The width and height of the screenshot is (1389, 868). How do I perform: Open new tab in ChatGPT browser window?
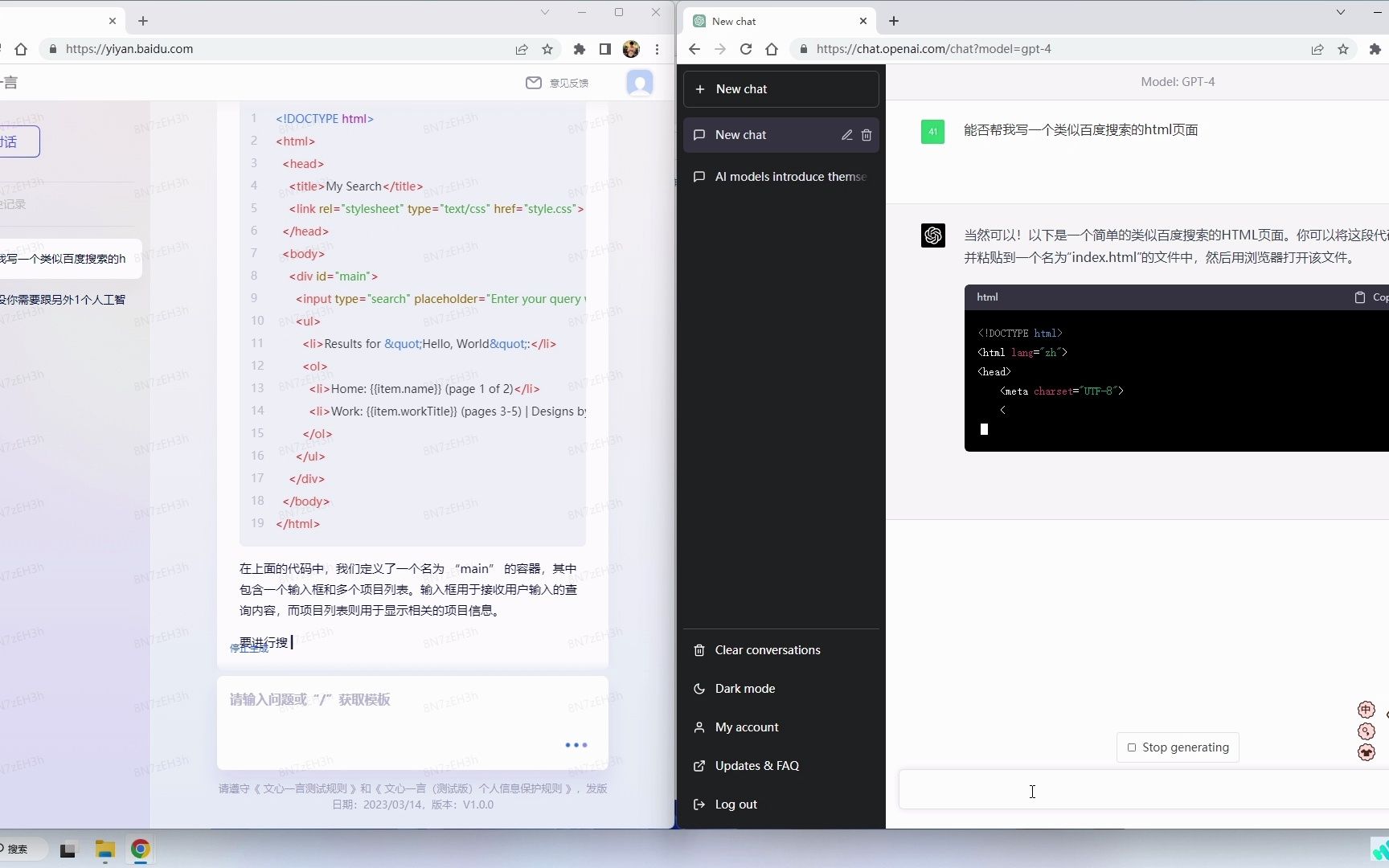[x=894, y=21]
